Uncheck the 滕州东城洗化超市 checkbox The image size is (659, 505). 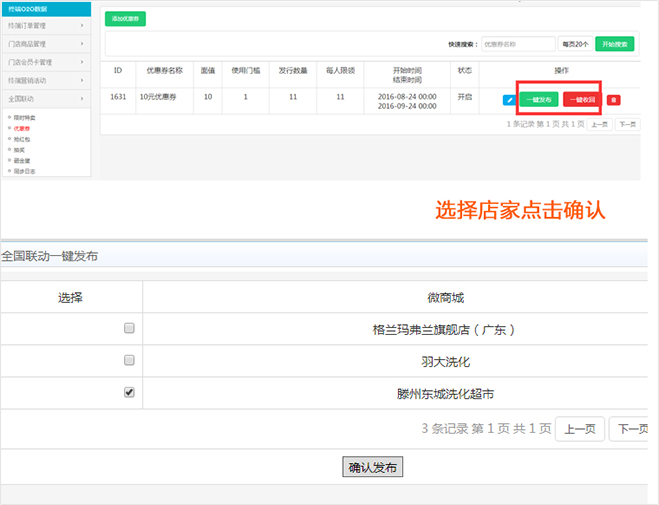pyautogui.click(x=129, y=393)
